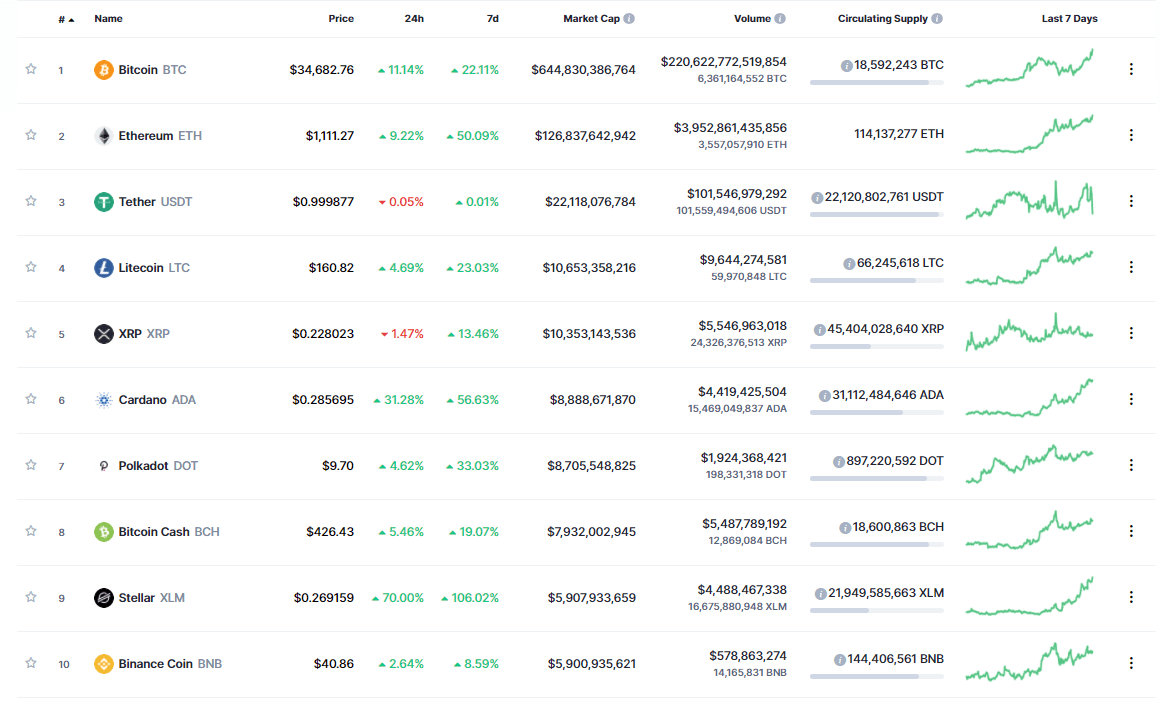Open the Cardano ADA coin page link
Screen dimensions: 1160x703
click(157, 400)
